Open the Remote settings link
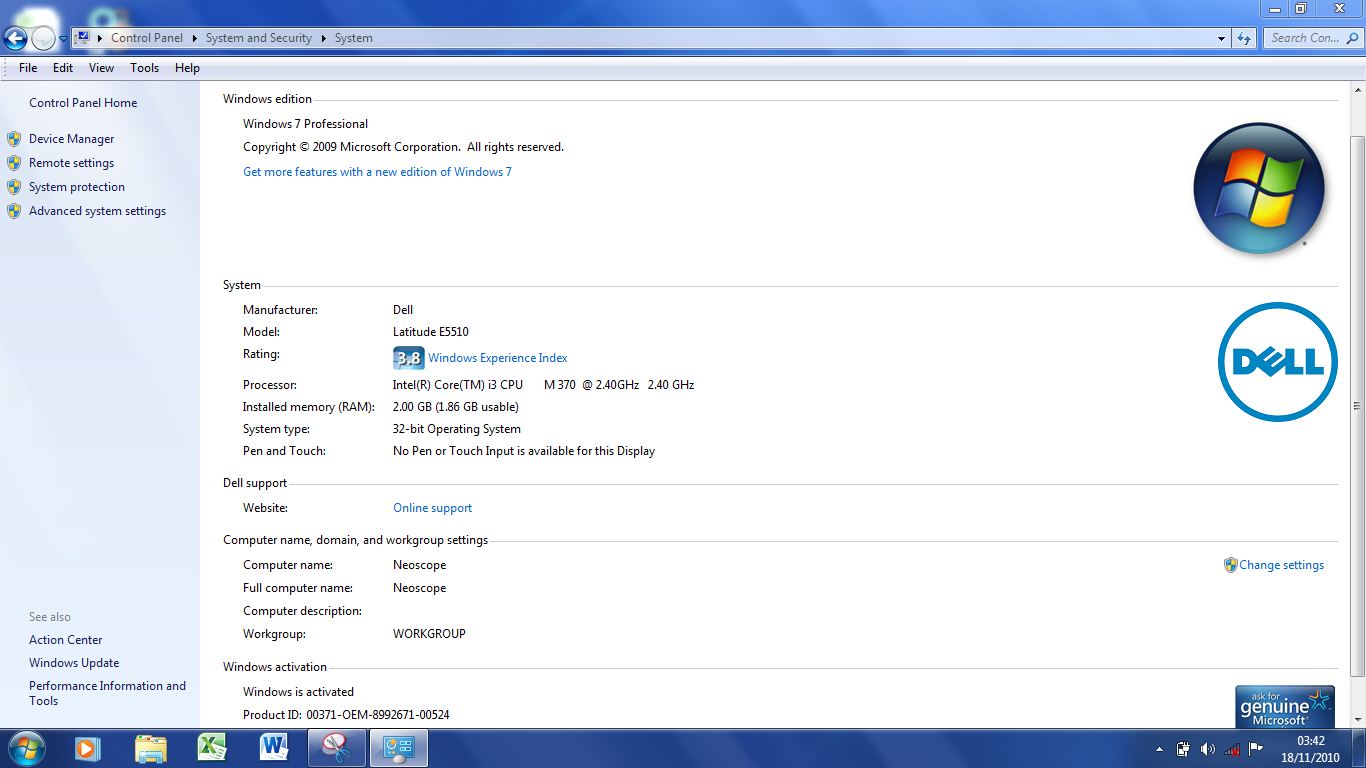 point(71,163)
